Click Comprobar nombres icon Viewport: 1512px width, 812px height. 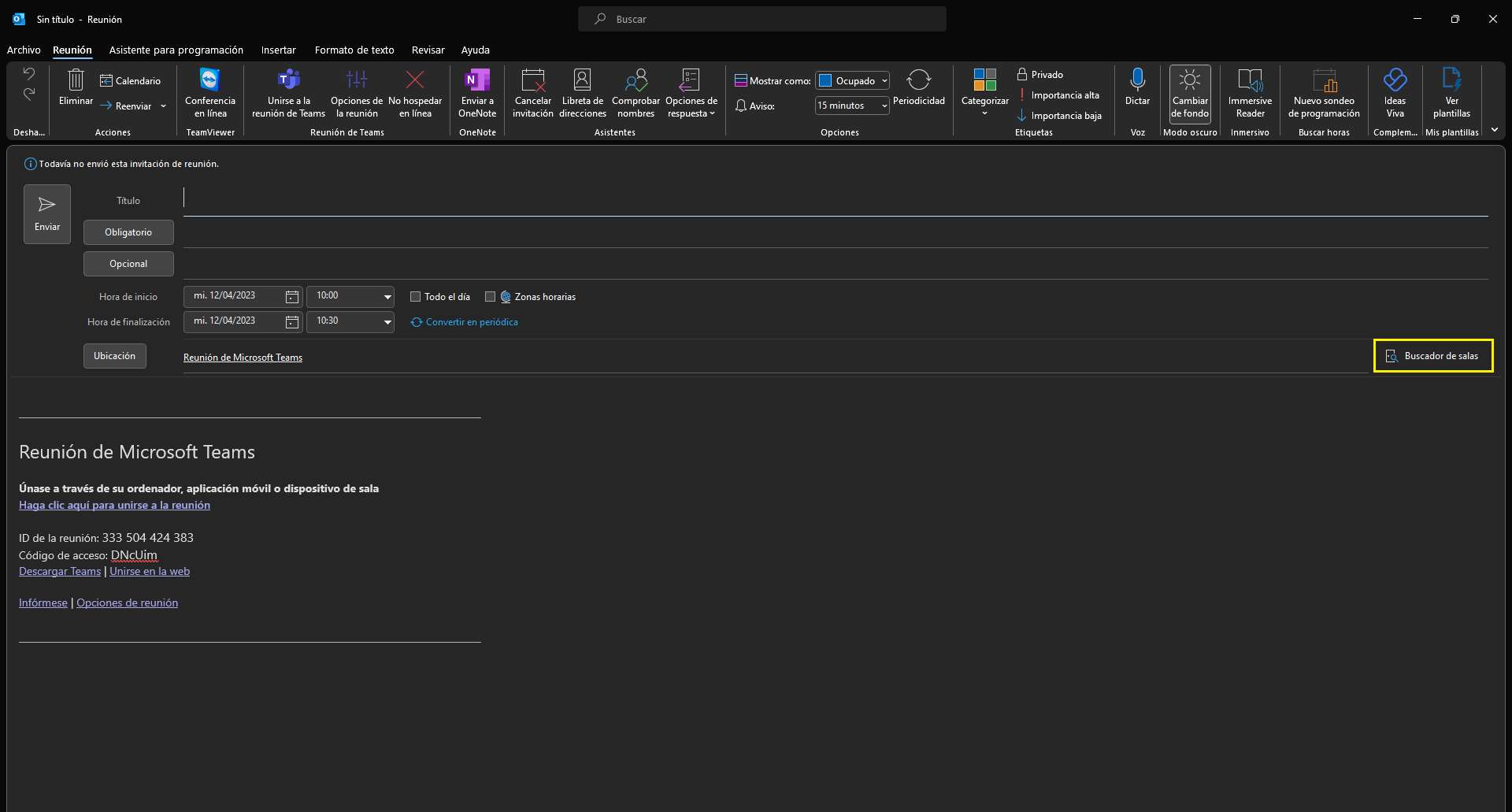click(636, 80)
